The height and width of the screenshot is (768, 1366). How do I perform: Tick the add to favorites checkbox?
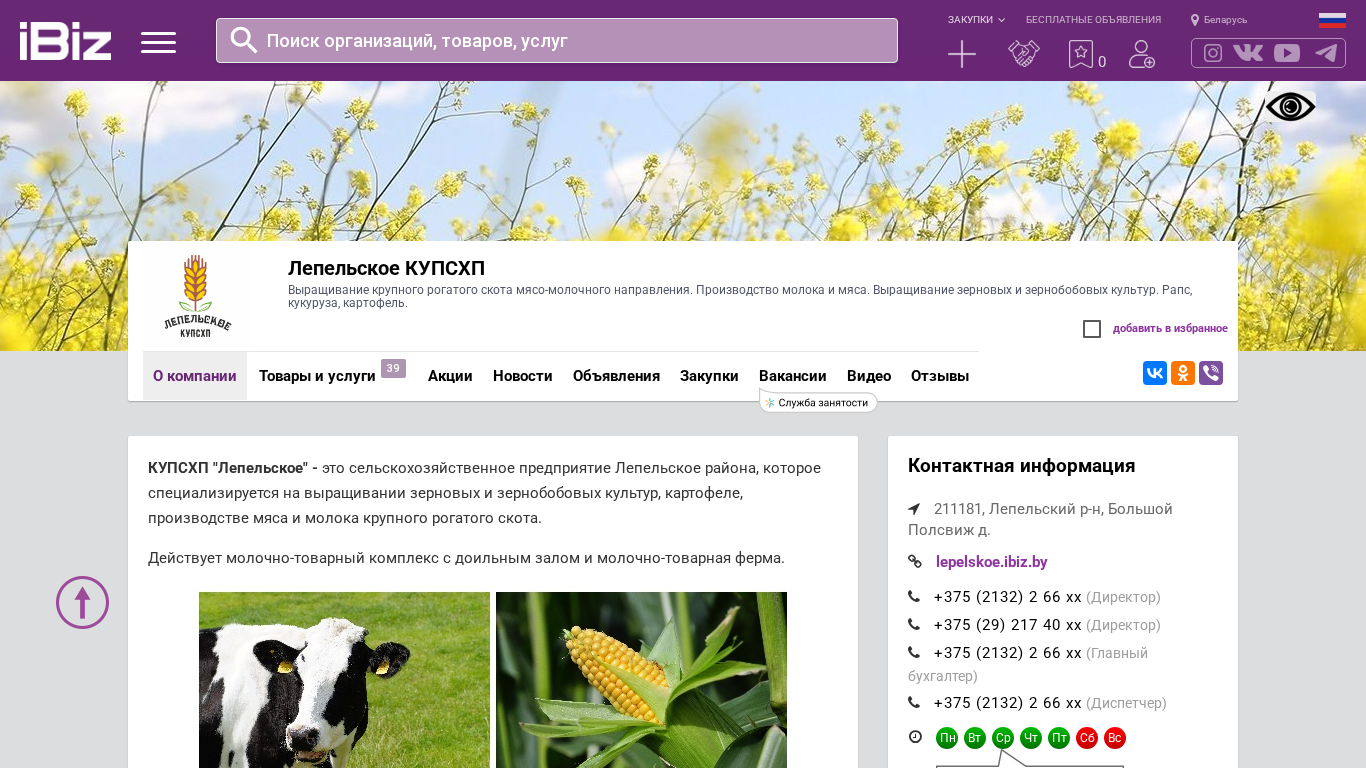click(x=1092, y=329)
